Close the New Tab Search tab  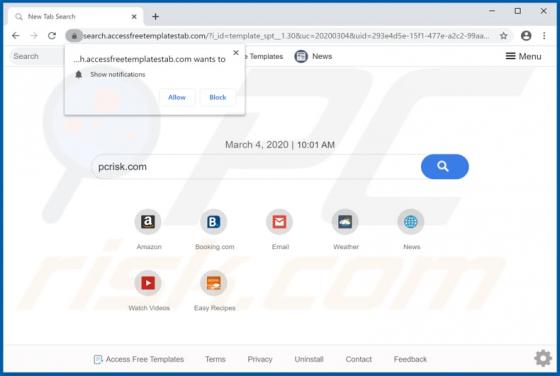click(134, 16)
